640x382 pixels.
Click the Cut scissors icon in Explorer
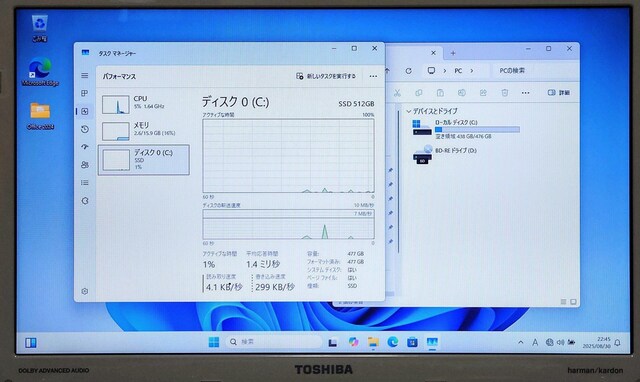click(397, 93)
